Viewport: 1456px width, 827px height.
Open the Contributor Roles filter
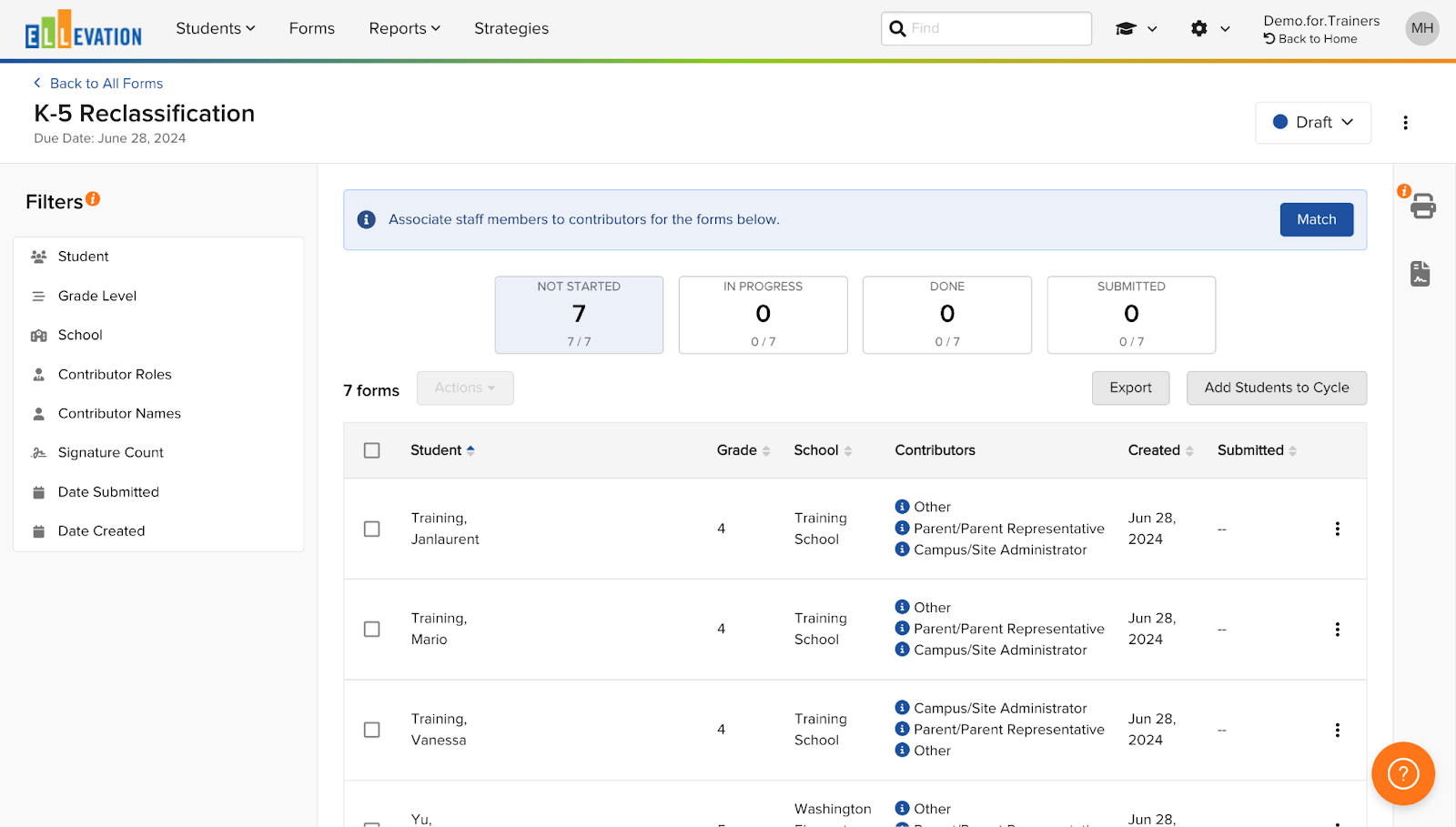pos(158,374)
